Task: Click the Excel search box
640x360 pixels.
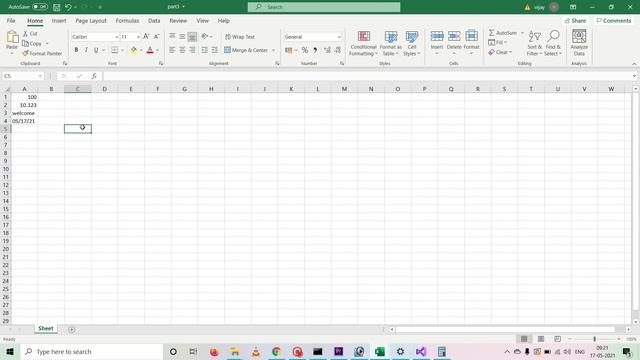Action: (324, 7)
